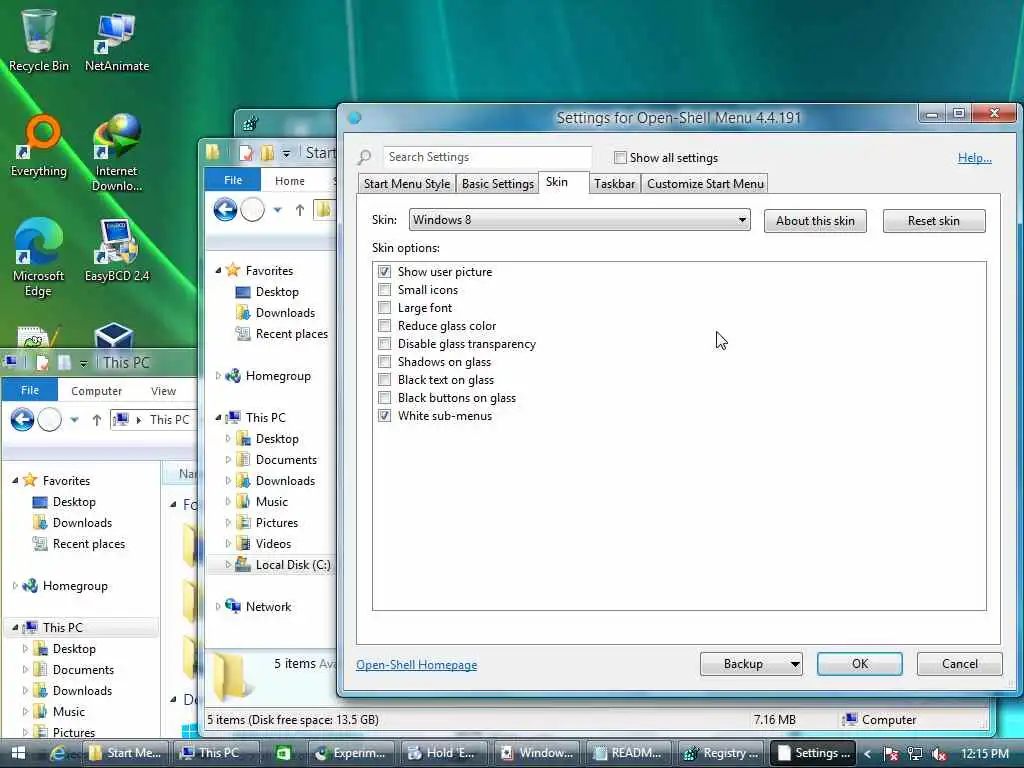
Task: Confirm settings with the OK button
Action: point(859,664)
